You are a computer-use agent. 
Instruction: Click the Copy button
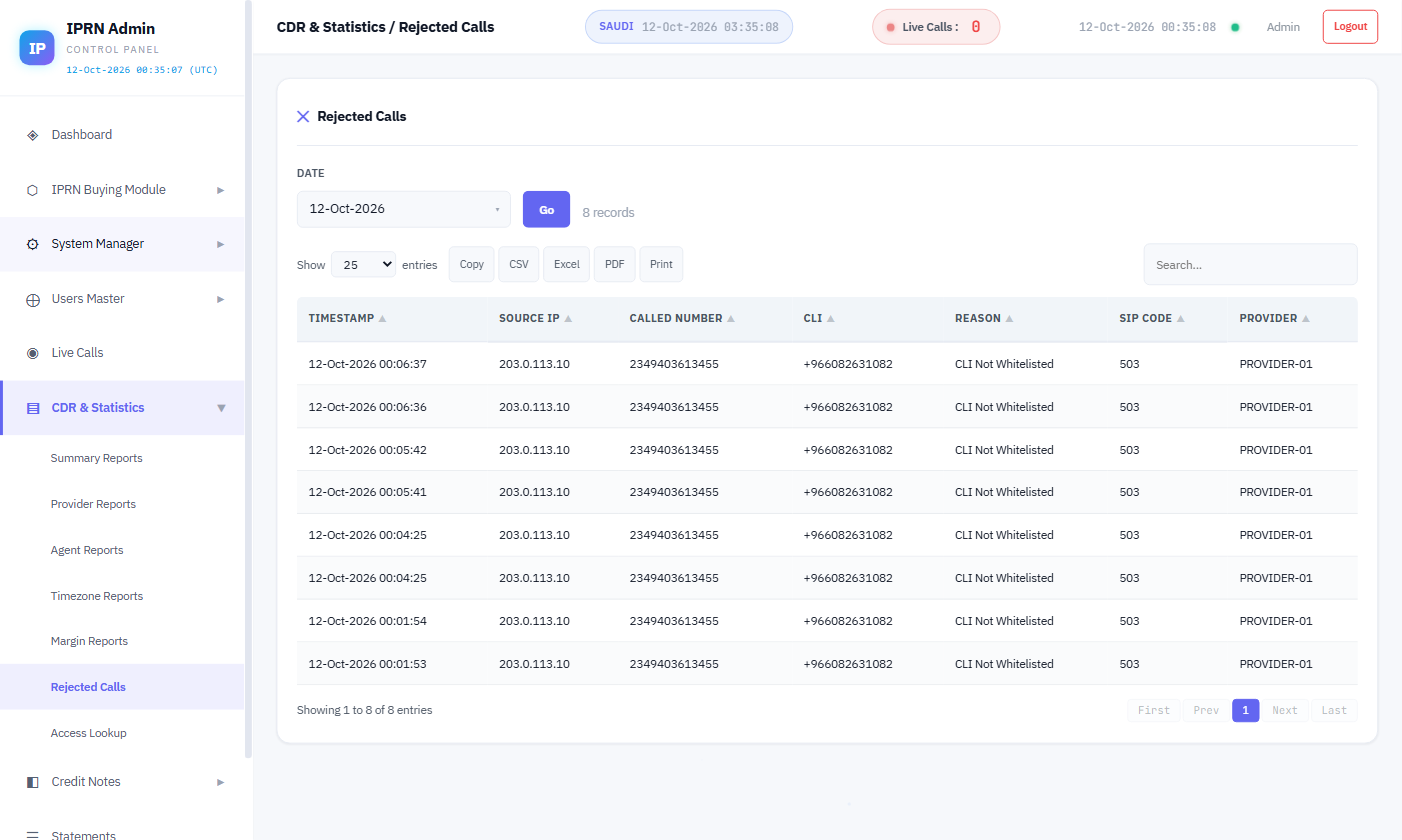[472, 264]
